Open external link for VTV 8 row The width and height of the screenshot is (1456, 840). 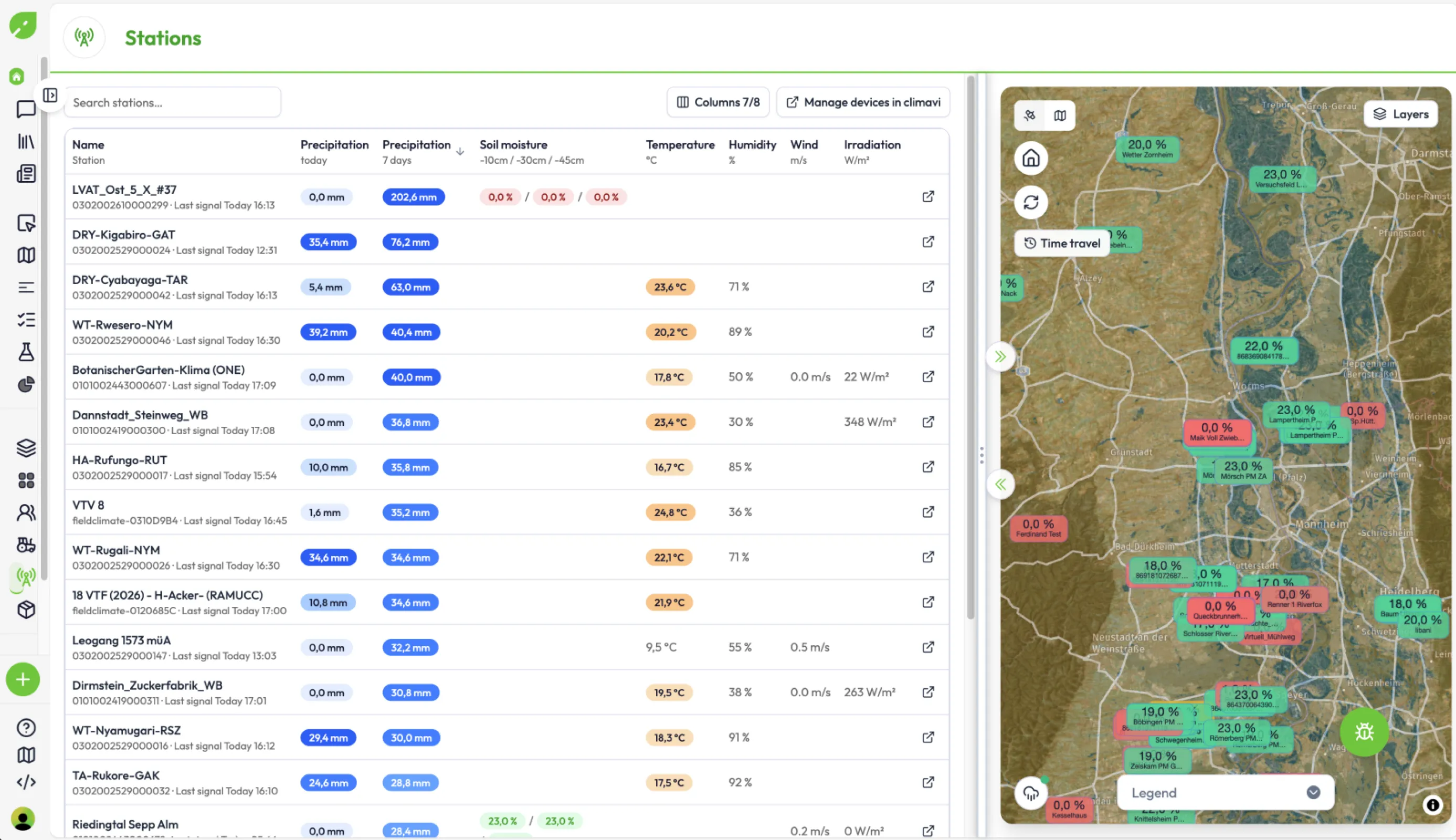[928, 512]
